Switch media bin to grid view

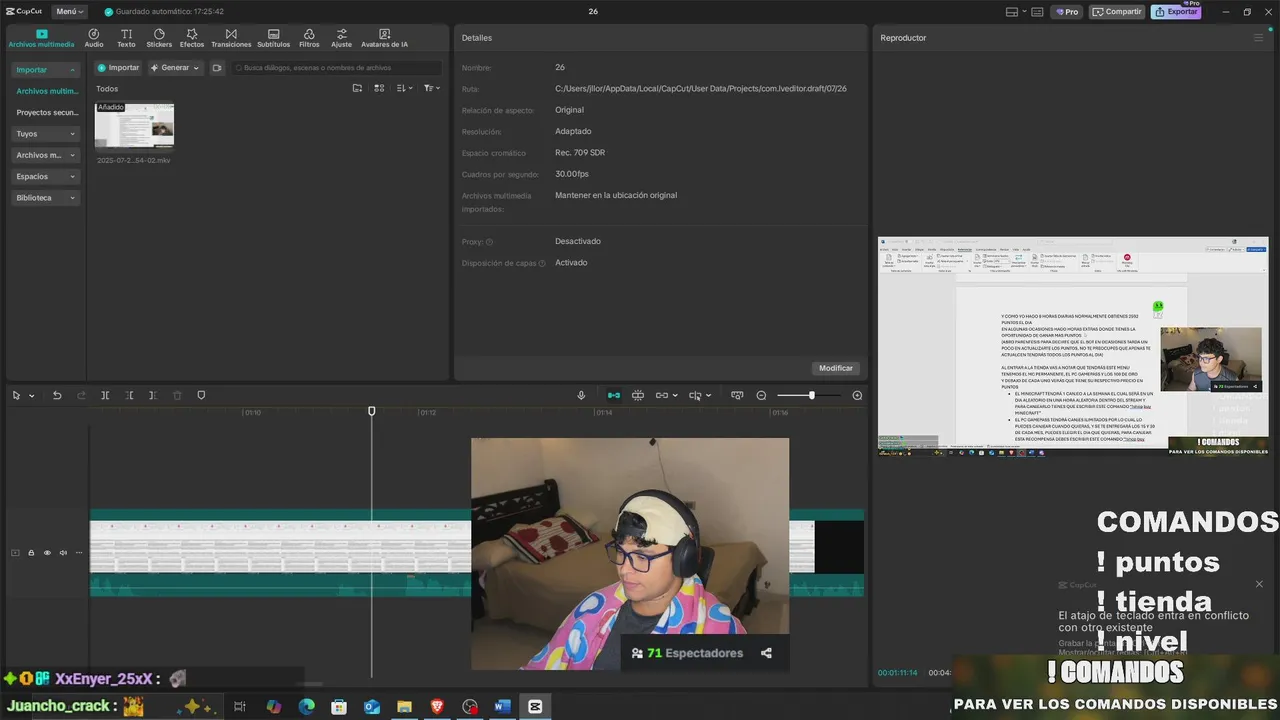[x=379, y=88]
